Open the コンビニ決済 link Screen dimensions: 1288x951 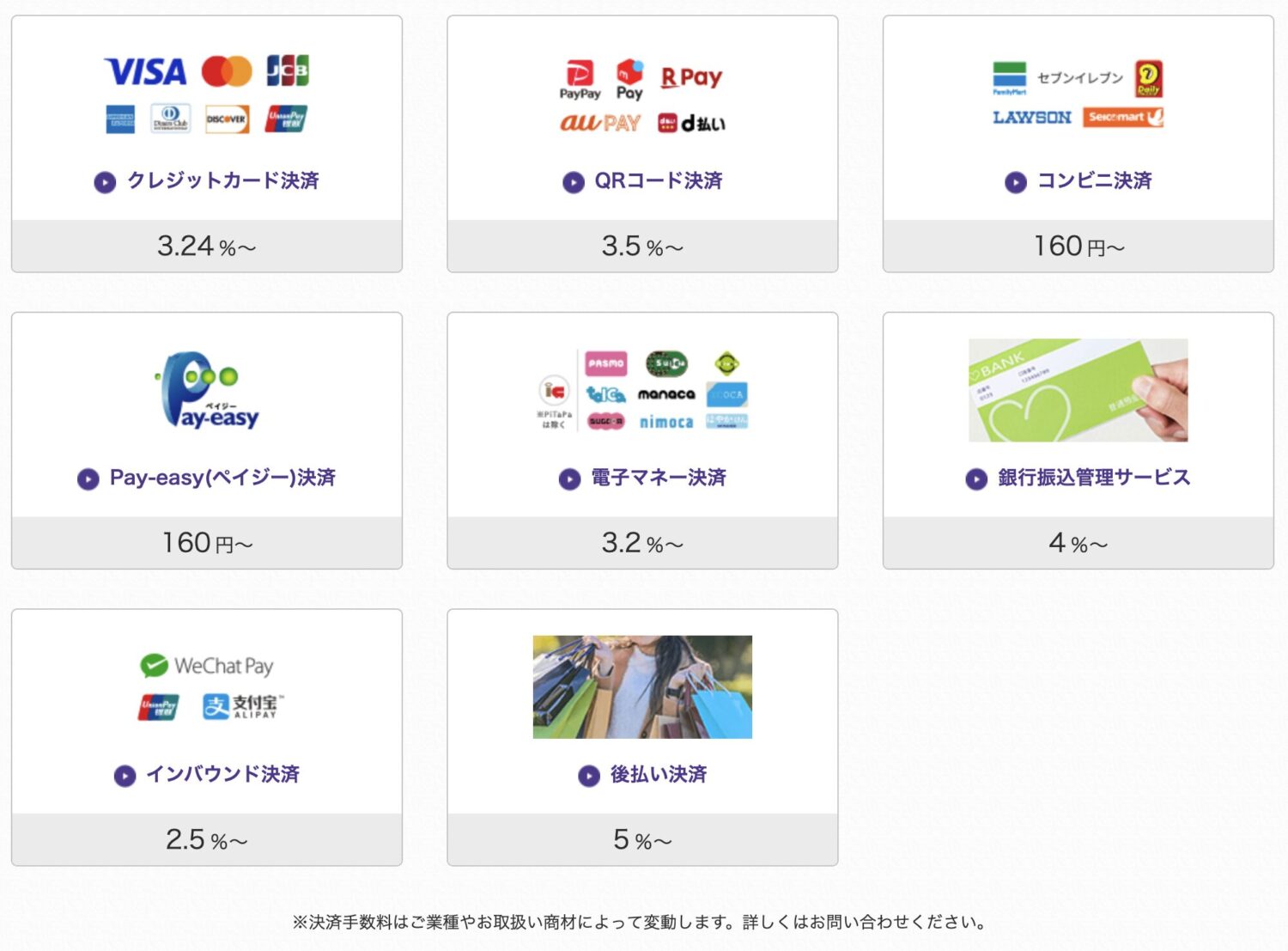(1095, 181)
